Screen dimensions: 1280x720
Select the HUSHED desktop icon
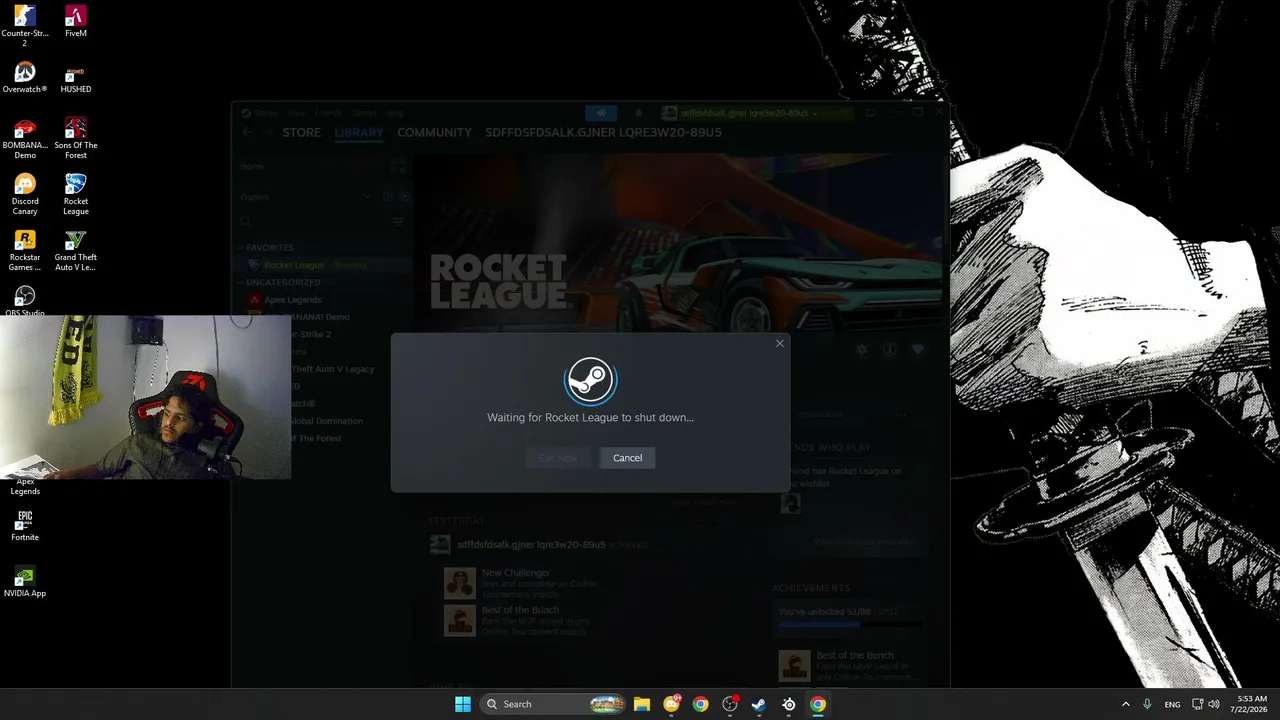(x=76, y=78)
